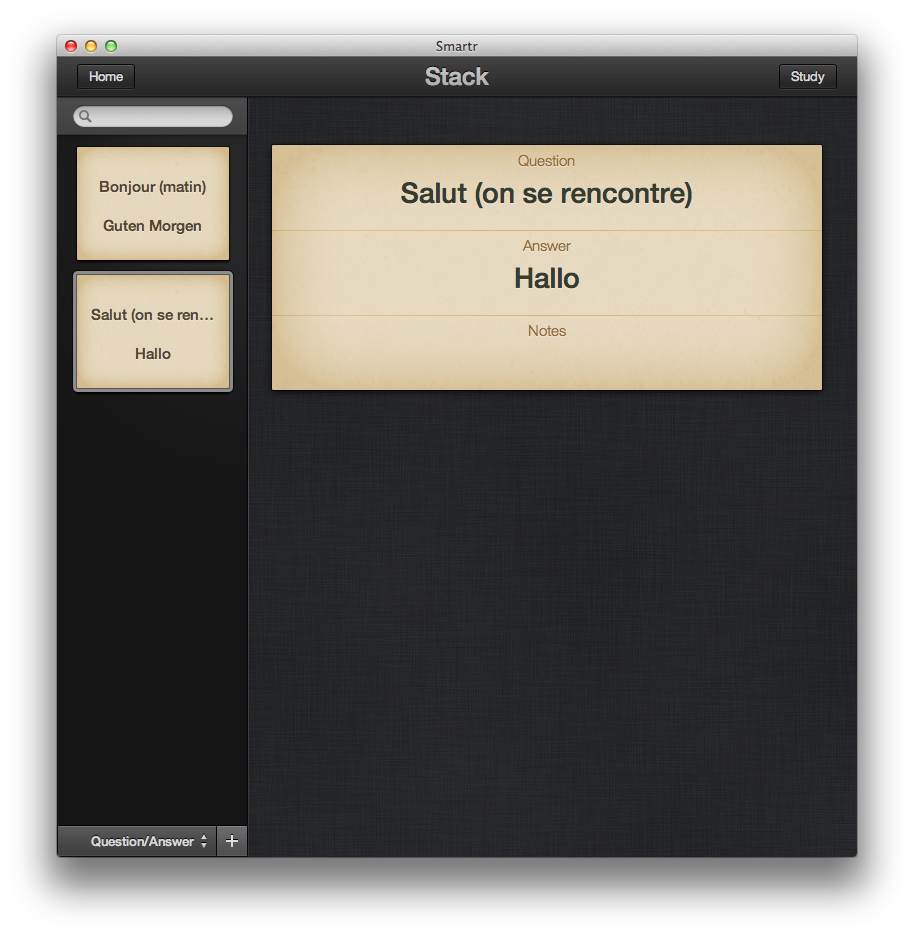914x936 pixels.
Task: Select the "Salut (on se ren…" card thumbnail
Action: (153, 332)
